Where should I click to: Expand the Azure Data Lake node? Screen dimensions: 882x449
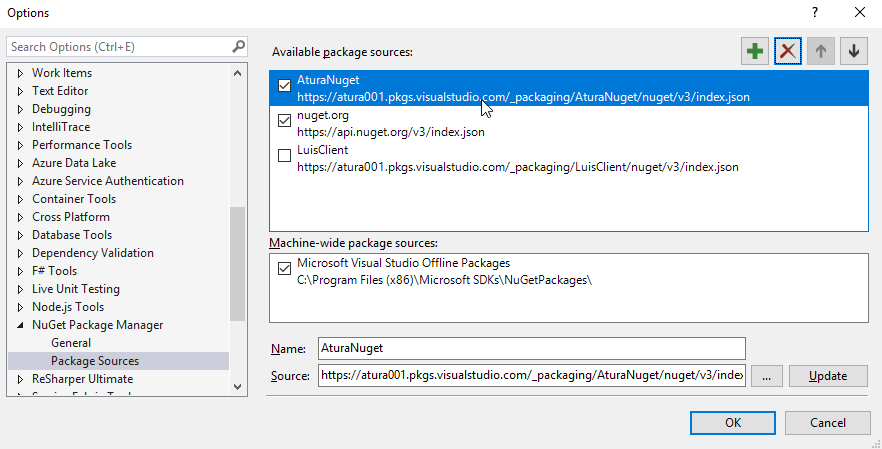(x=20, y=163)
